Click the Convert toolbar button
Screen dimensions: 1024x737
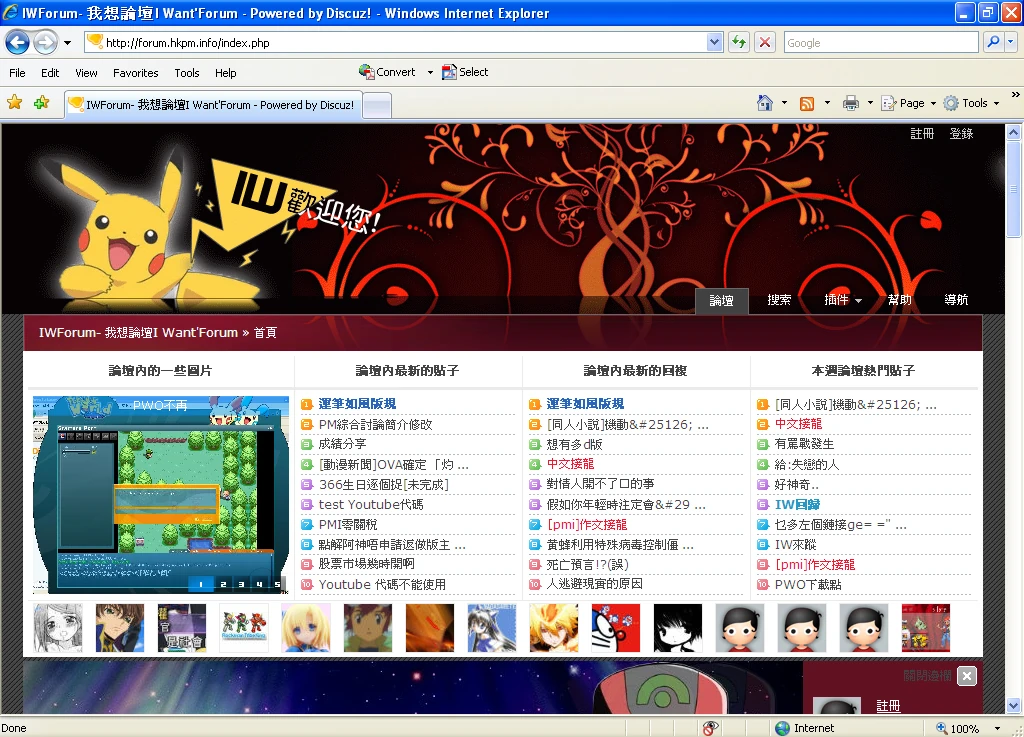click(387, 72)
